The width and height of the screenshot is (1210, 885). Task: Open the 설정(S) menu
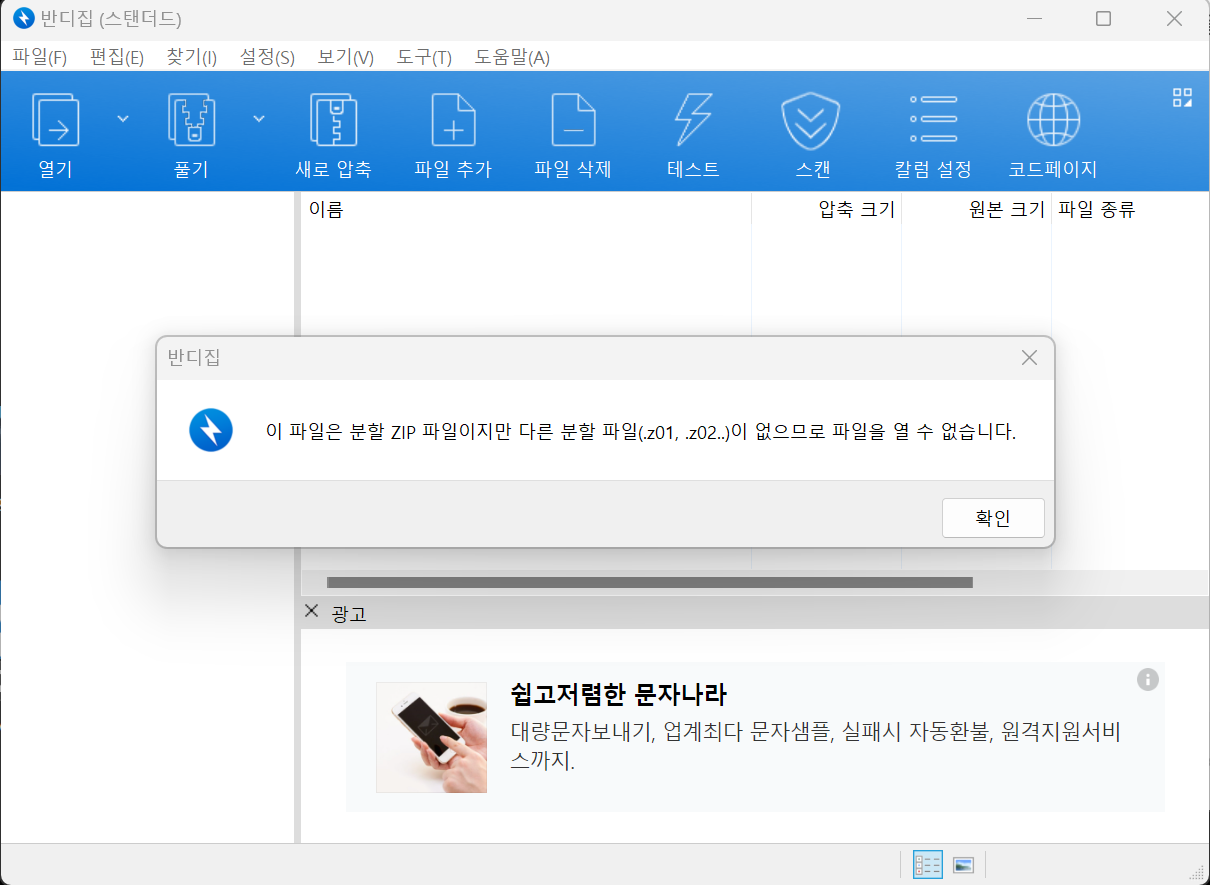[x=267, y=57]
